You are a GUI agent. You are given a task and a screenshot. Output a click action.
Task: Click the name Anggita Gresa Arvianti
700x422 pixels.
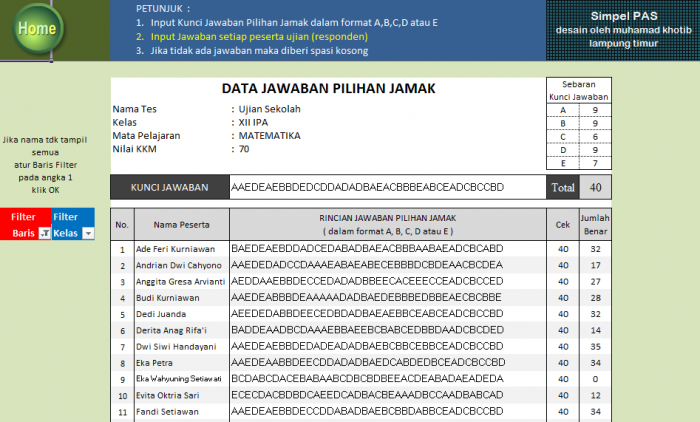click(x=180, y=282)
